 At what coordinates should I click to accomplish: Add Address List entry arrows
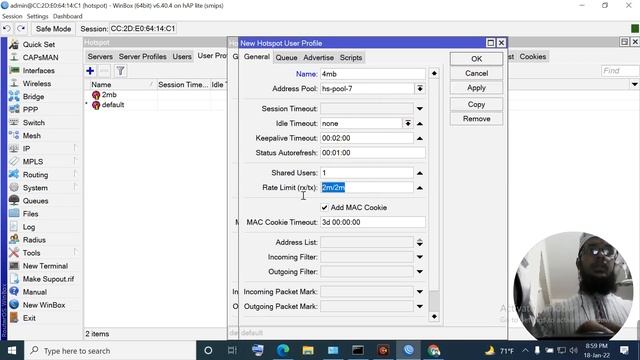(x=420, y=242)
